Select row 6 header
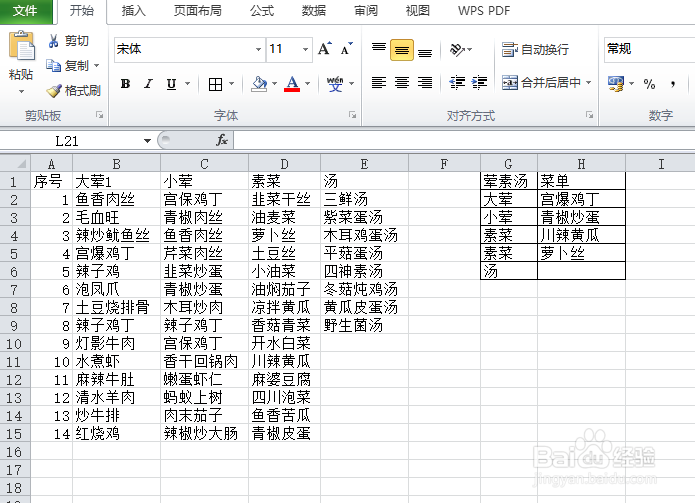The image size is (695, 503). pyautogui.click(x=14, y=271)
